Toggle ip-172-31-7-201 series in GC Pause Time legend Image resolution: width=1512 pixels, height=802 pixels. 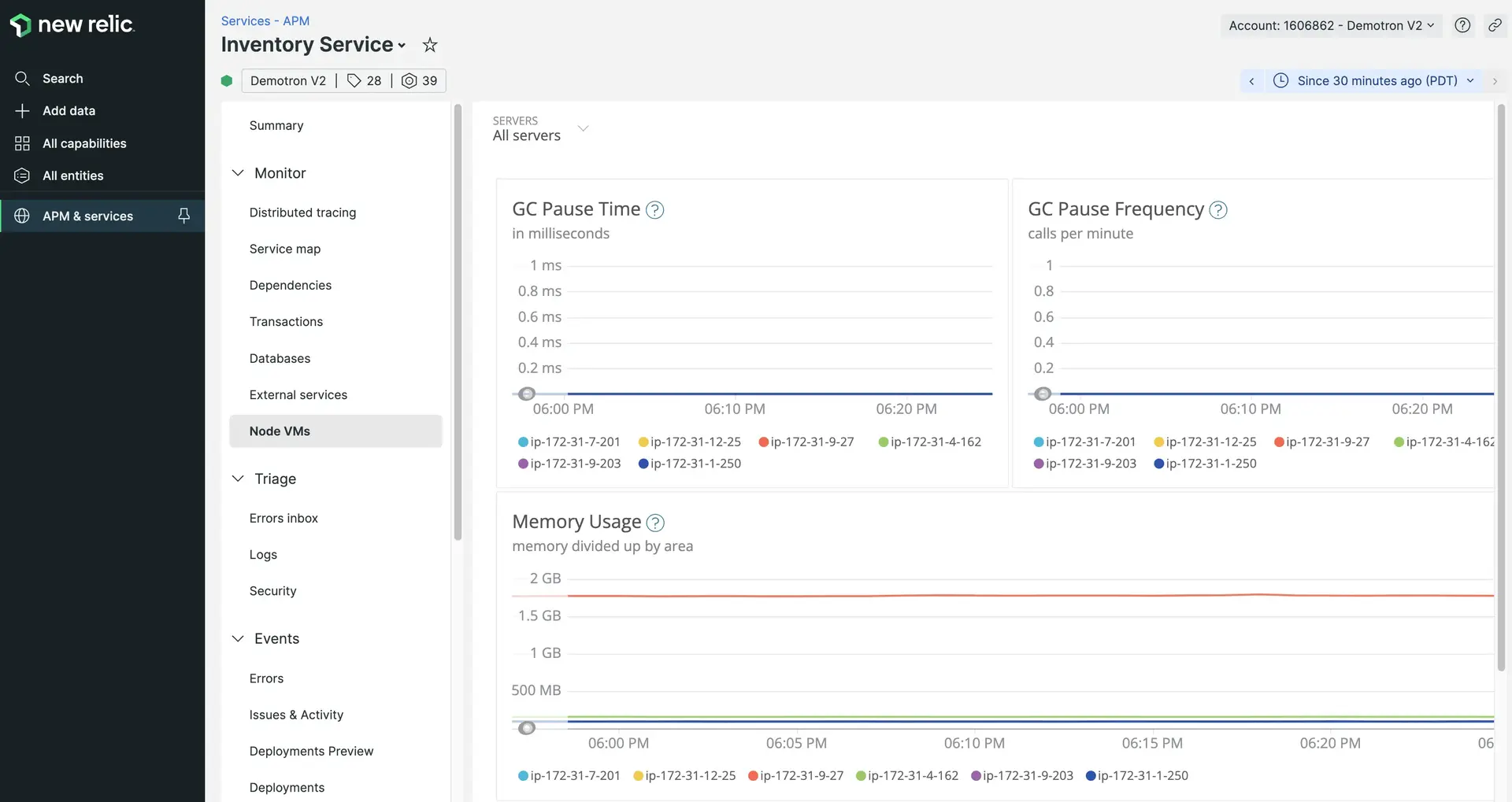coord(569,442)
